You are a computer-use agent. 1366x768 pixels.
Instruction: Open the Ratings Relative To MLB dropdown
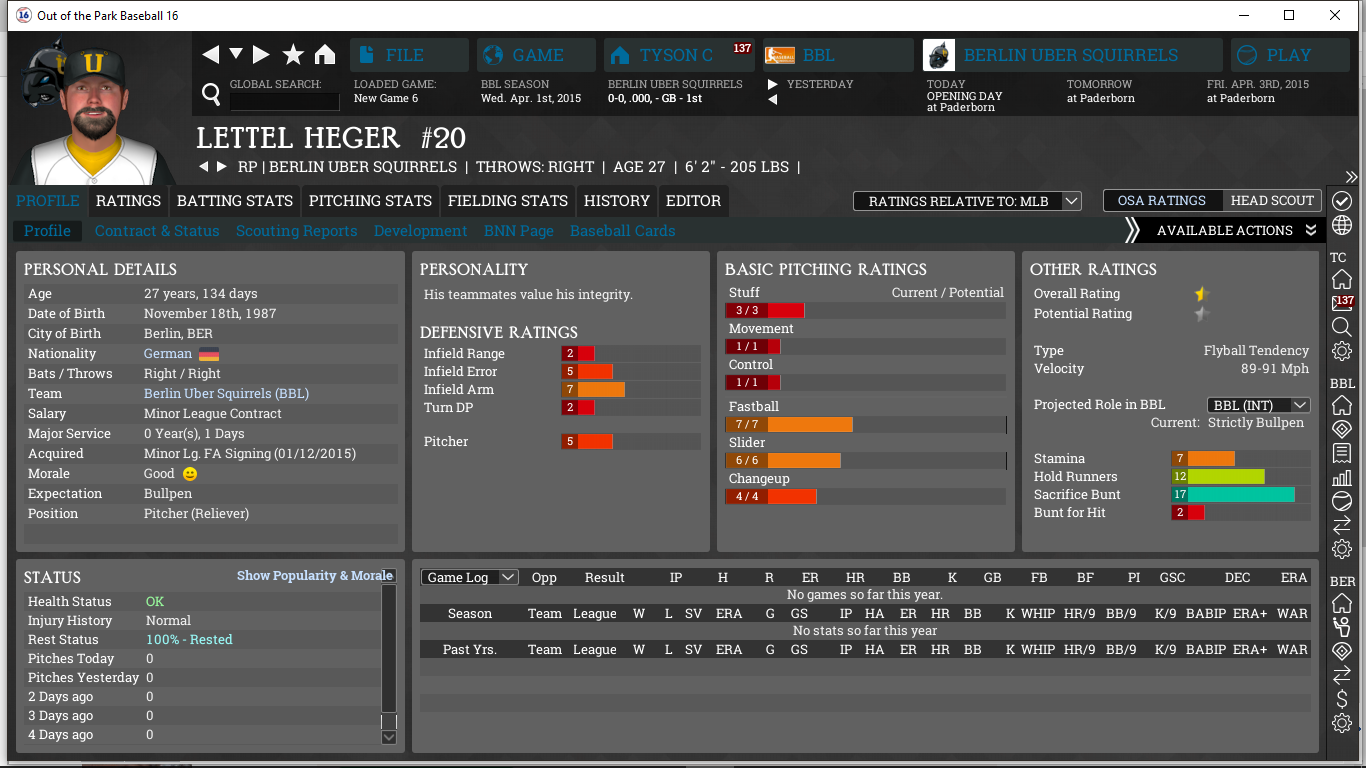967,201
